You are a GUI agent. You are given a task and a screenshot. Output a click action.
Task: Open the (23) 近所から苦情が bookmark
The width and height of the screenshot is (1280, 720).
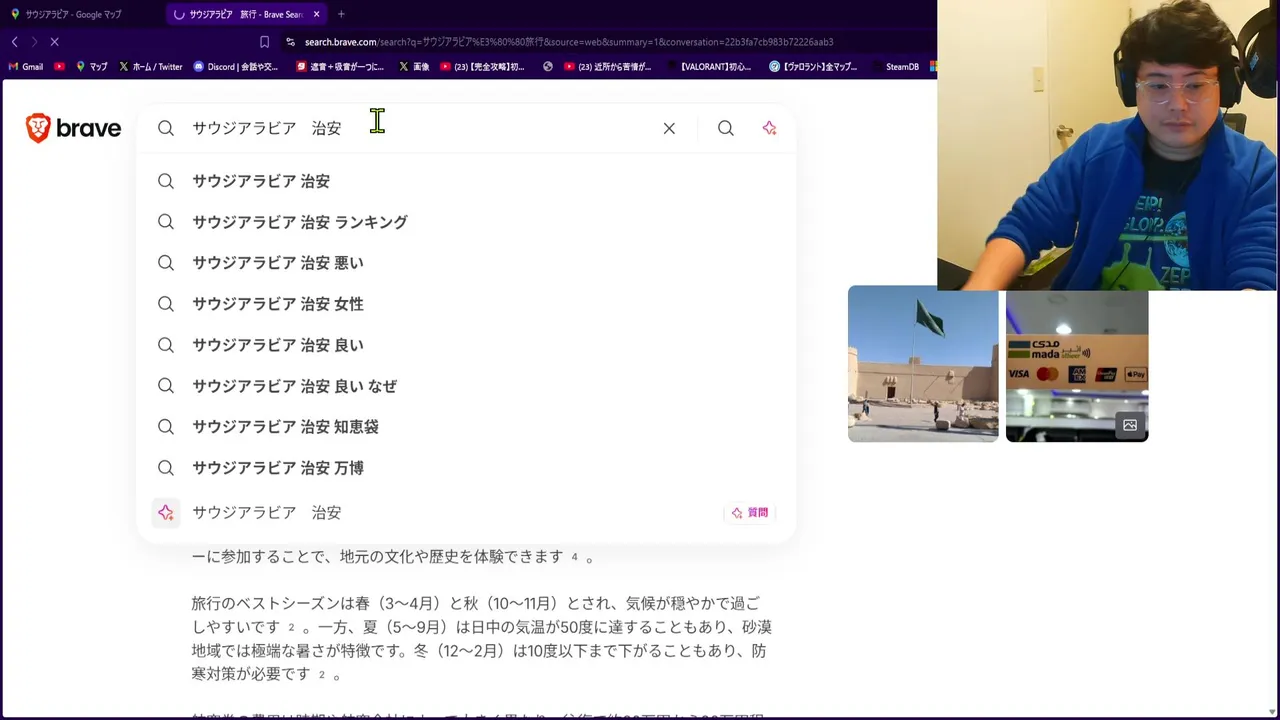[x=608, y=67]
